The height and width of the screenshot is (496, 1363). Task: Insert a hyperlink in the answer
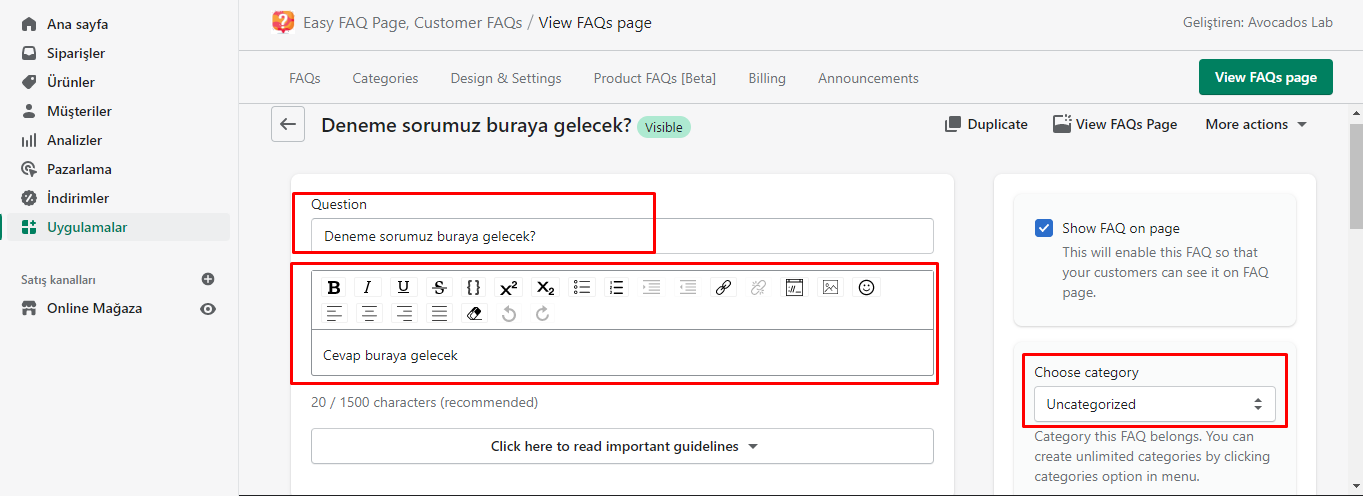[x=724, y=288]
